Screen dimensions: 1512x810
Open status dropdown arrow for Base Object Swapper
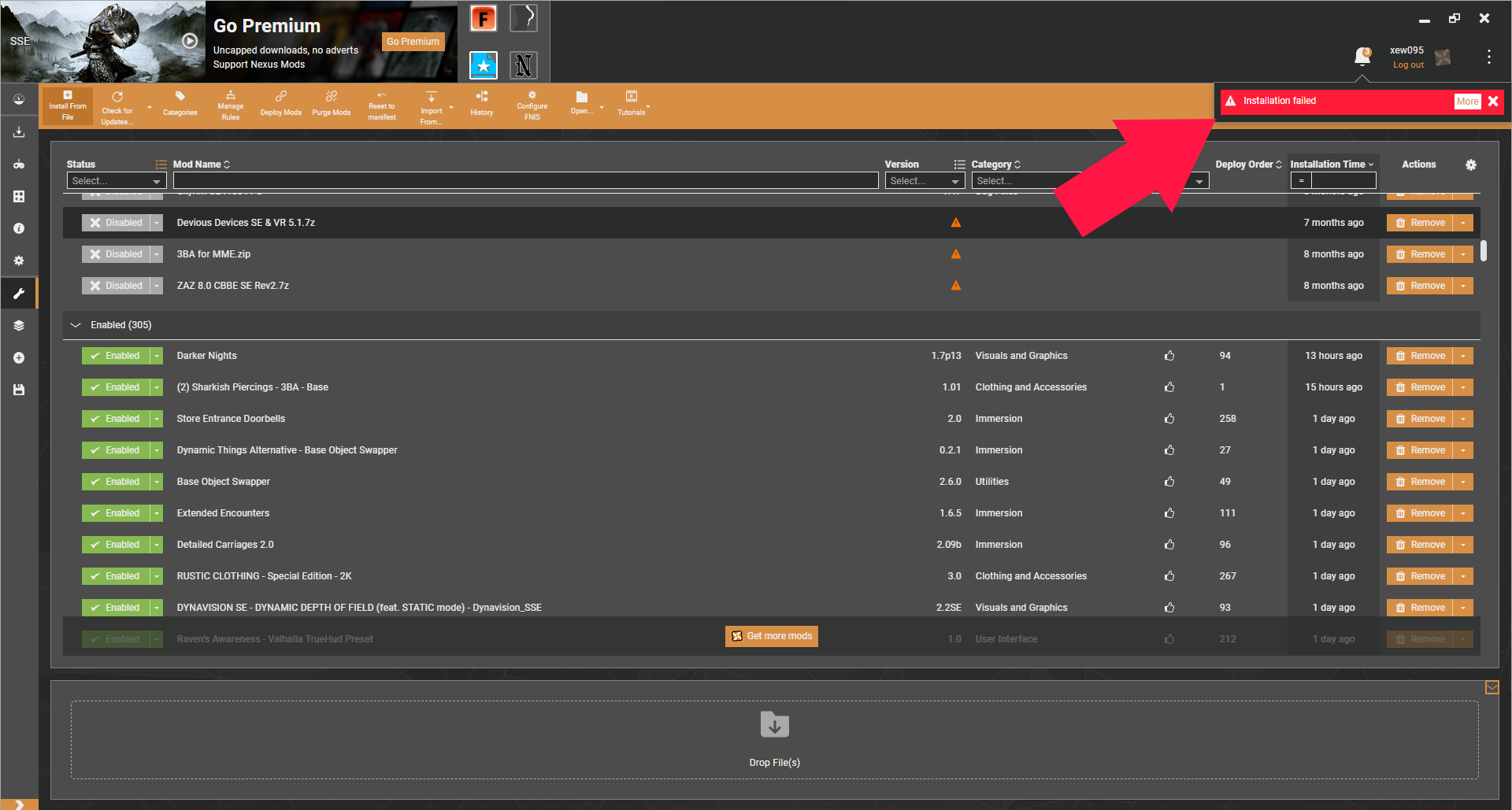[x=157, y=482]
